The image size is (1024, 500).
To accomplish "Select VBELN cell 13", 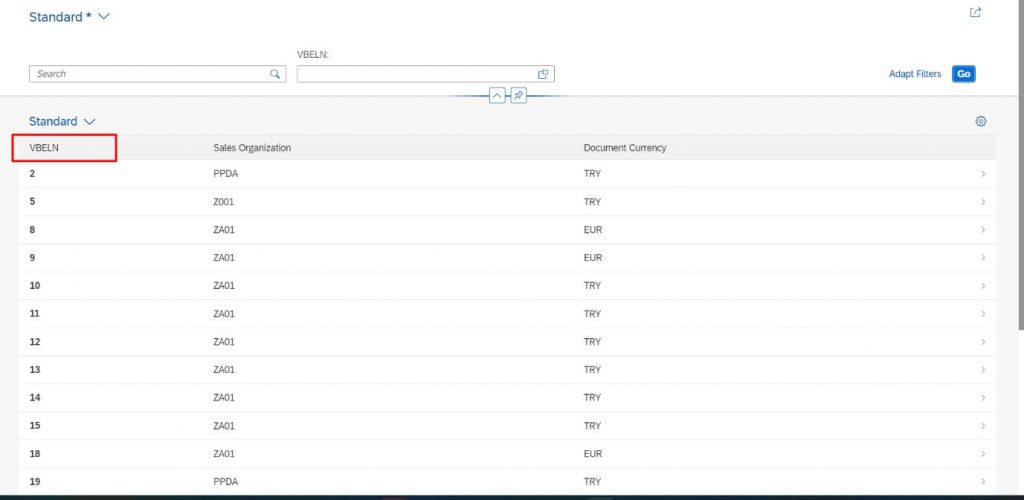I will click(35, 369).
